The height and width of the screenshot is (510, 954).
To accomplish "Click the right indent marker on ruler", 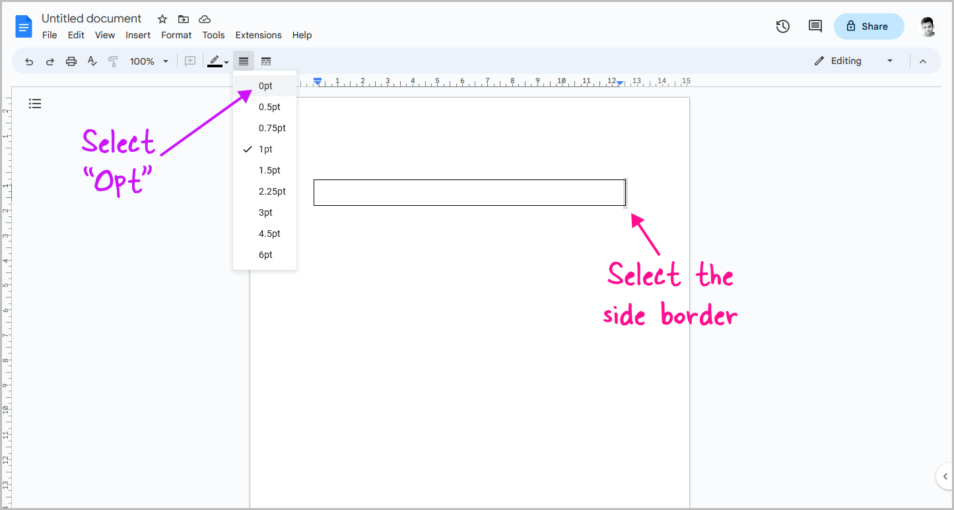I will tap(619, 82).
